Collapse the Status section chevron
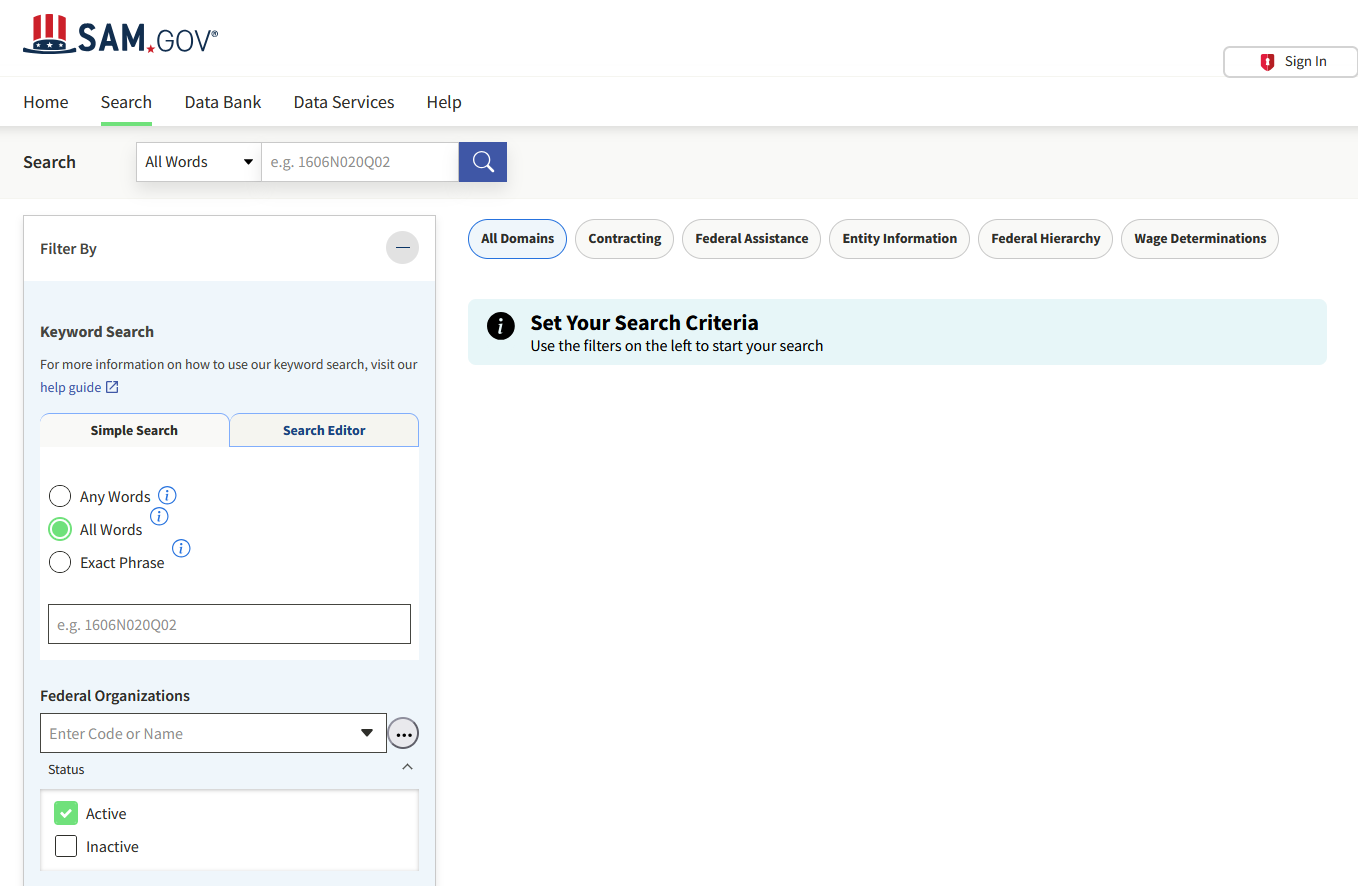The width and height of the screenshot is (1358, 886). tap(407, 767)
